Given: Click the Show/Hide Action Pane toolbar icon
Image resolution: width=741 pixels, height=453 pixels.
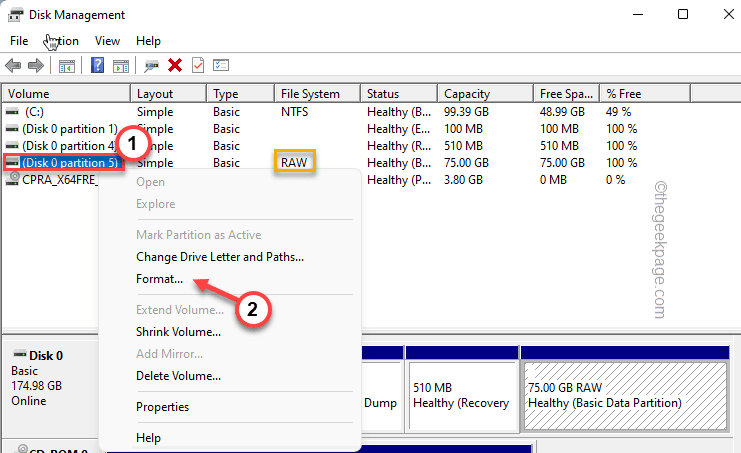Looking at the screenshot, I should pos(119,66).
